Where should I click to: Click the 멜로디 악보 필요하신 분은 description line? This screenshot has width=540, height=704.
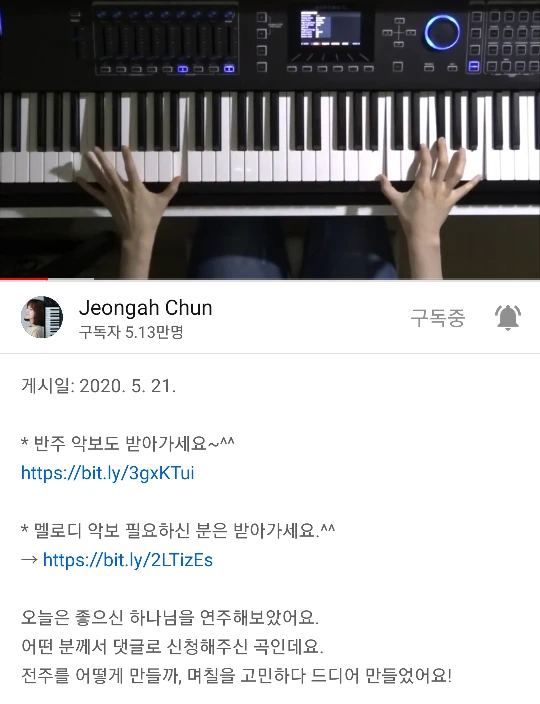178,531
